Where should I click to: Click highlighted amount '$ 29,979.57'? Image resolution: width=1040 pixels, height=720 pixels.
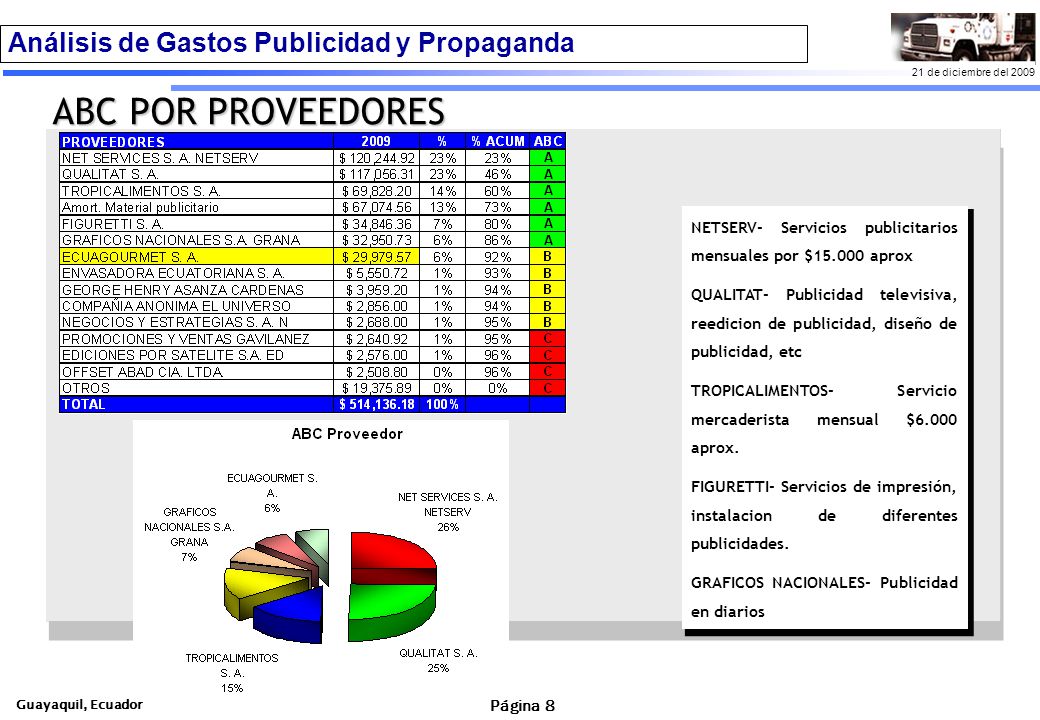pos(376,257)
